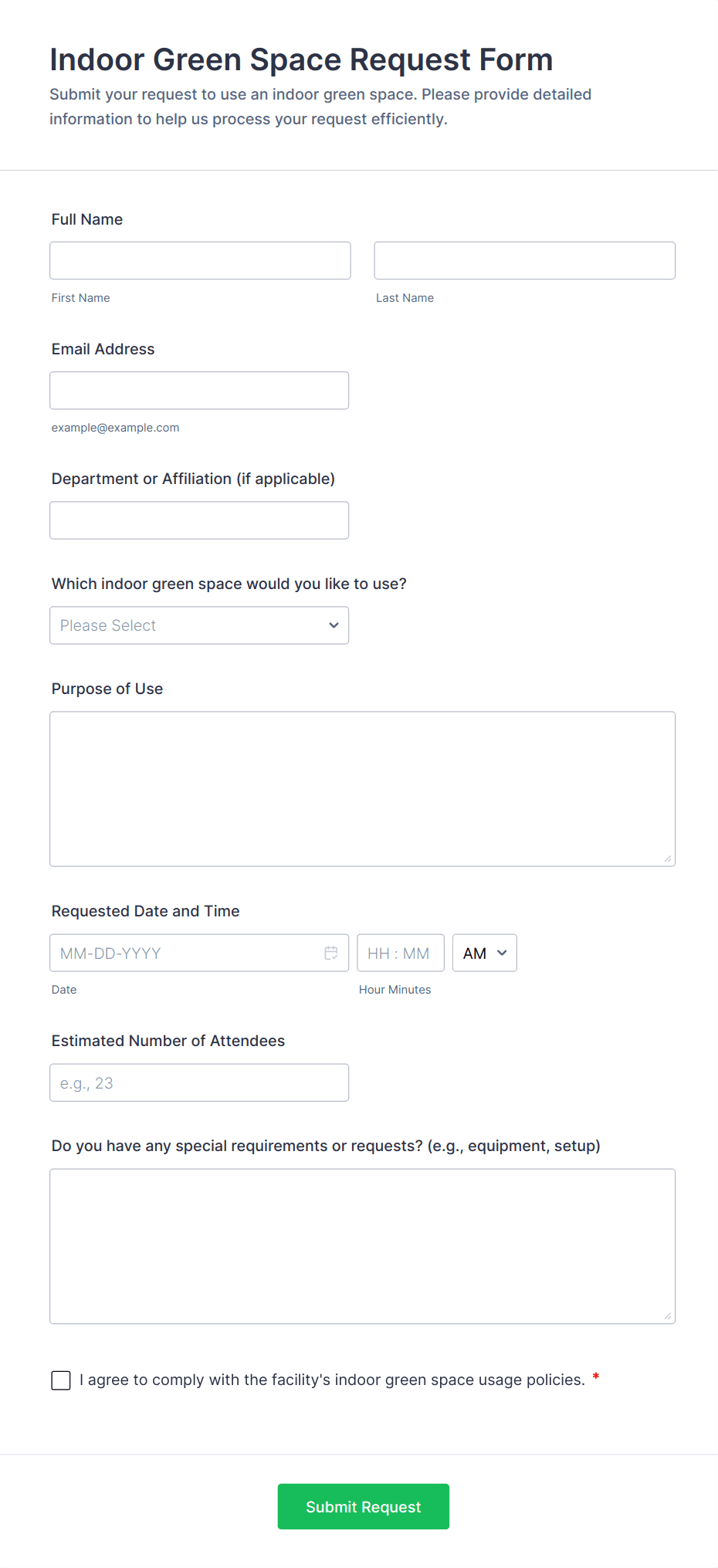Click the First Name input field
Viewport: 718px width, 1568px height.
point(200,261)
